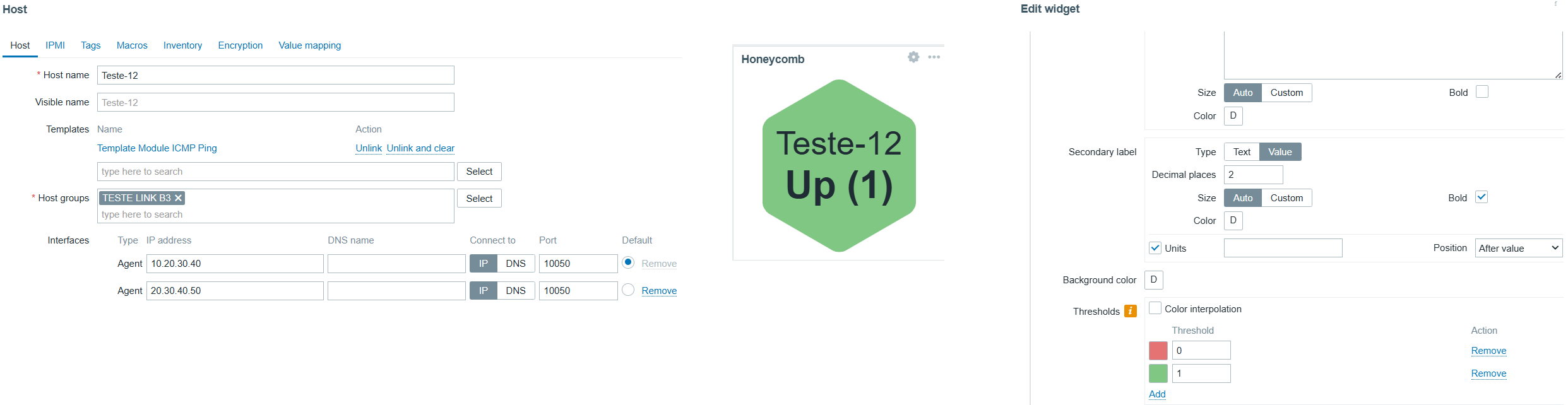Enable Bold for the primary label
The width and height of the screenshot is (1568, 405).
pos(1482,92)
